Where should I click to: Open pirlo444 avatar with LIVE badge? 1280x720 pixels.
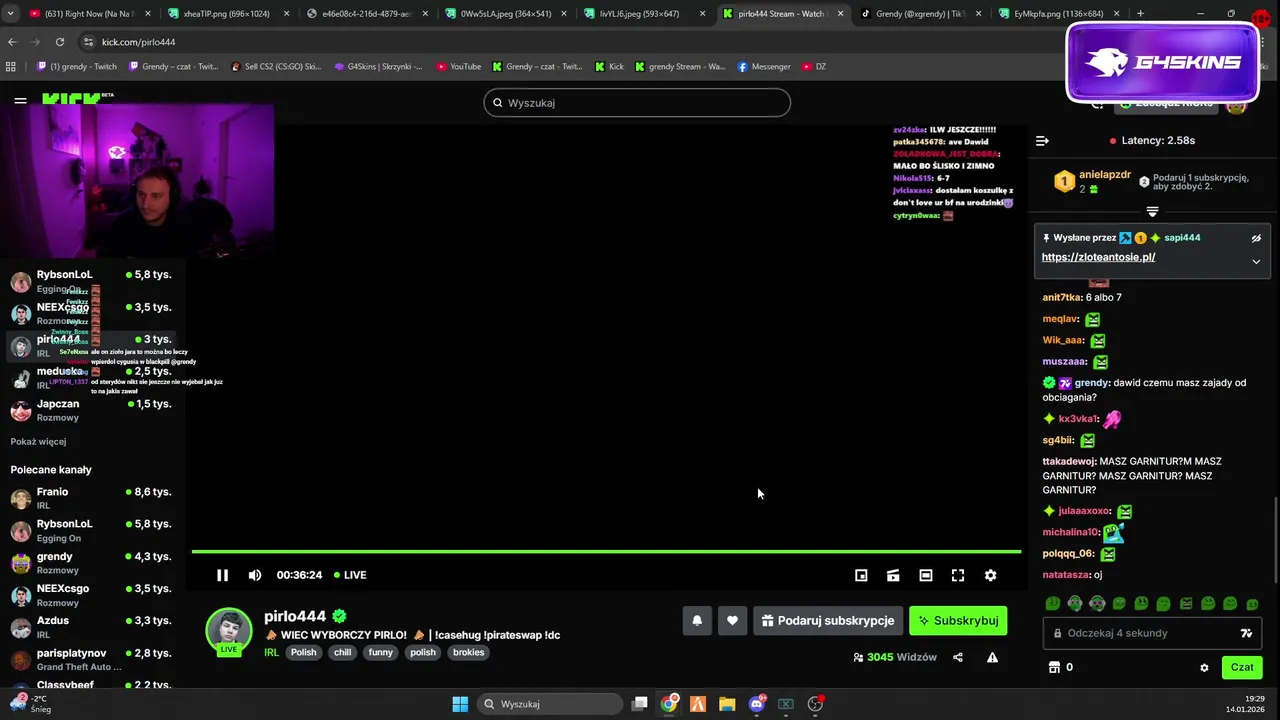pos(229,630)
